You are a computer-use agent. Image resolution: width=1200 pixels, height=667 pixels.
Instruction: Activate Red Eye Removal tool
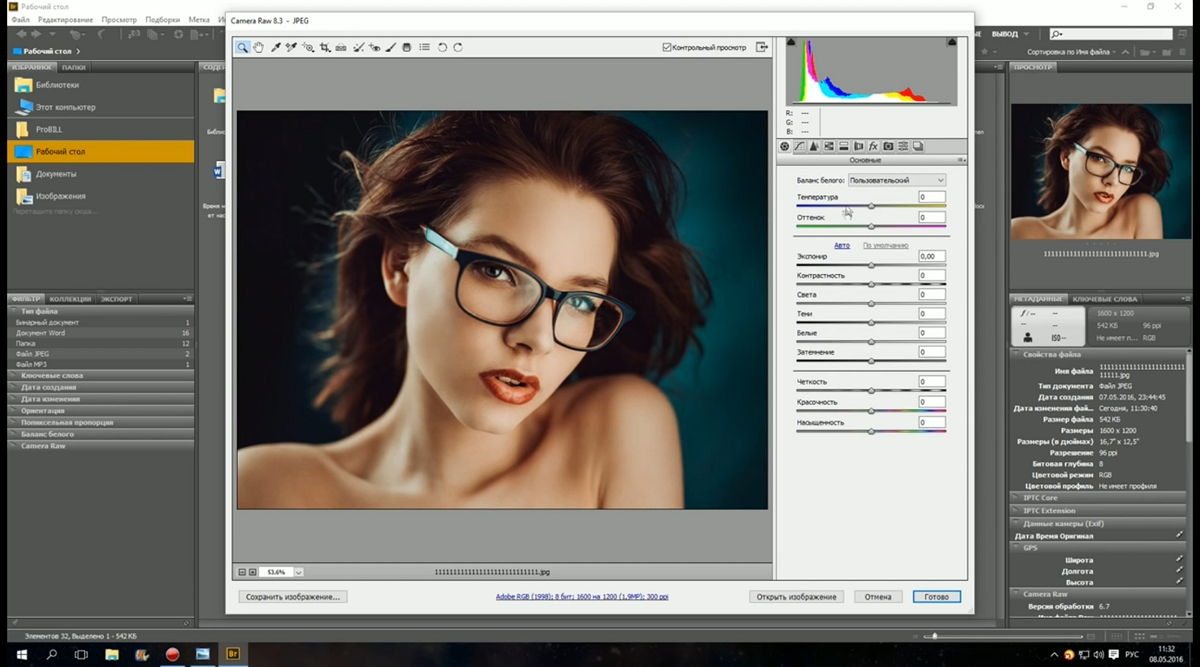(x=375, y=47)
